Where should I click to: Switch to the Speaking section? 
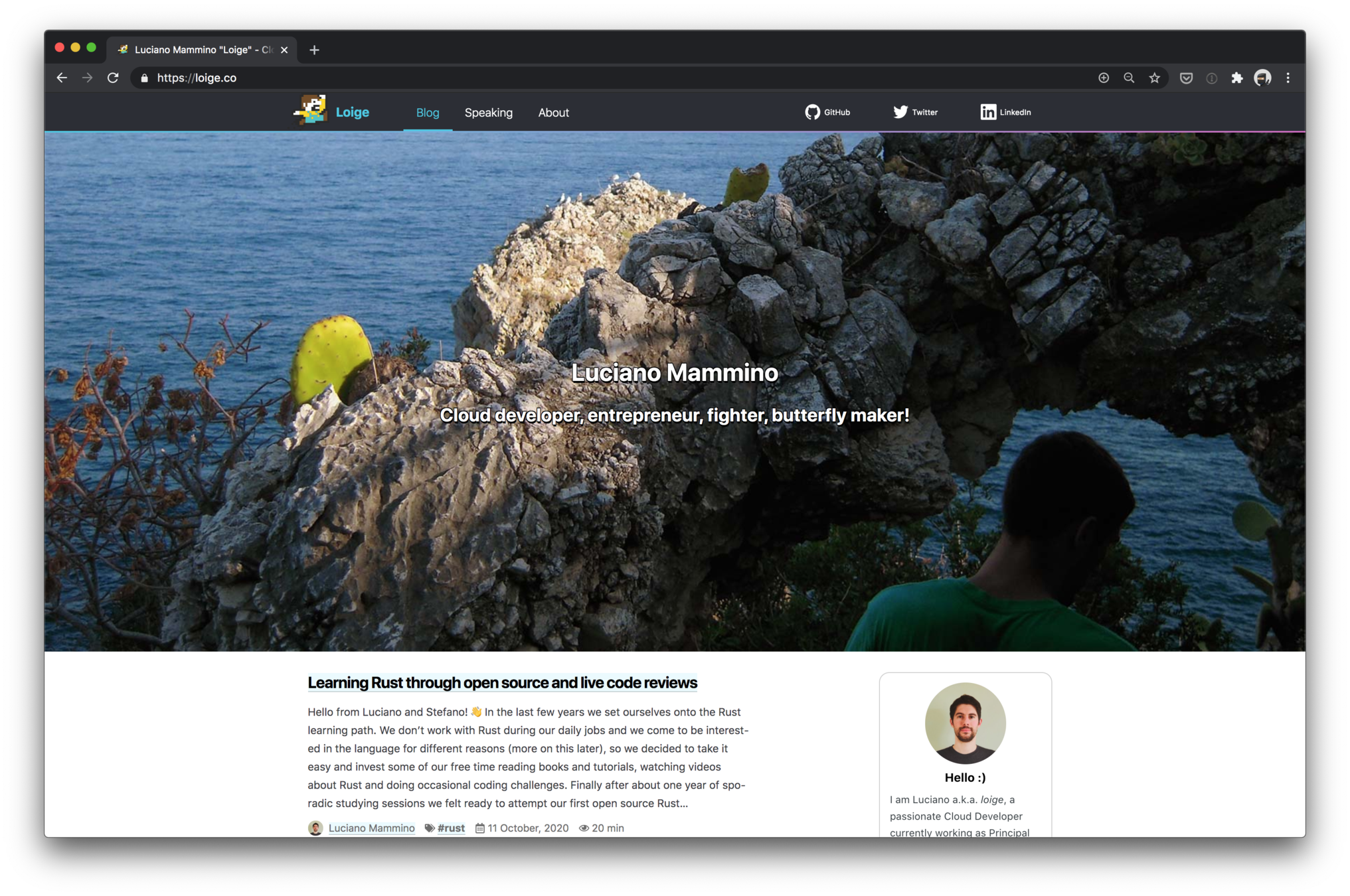click(x=488, y=113)
